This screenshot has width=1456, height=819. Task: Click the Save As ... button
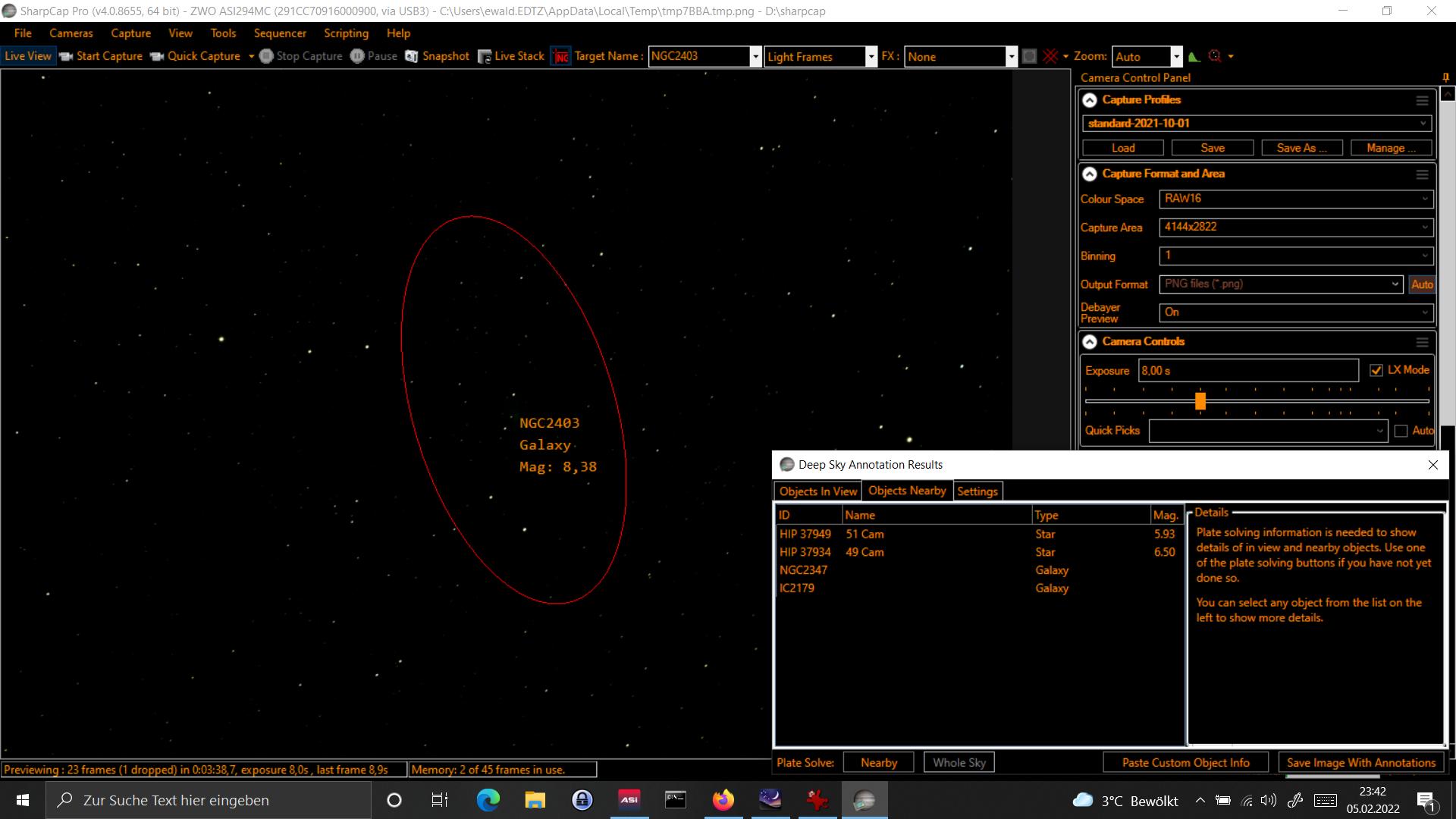click(x=1301, y=148)
